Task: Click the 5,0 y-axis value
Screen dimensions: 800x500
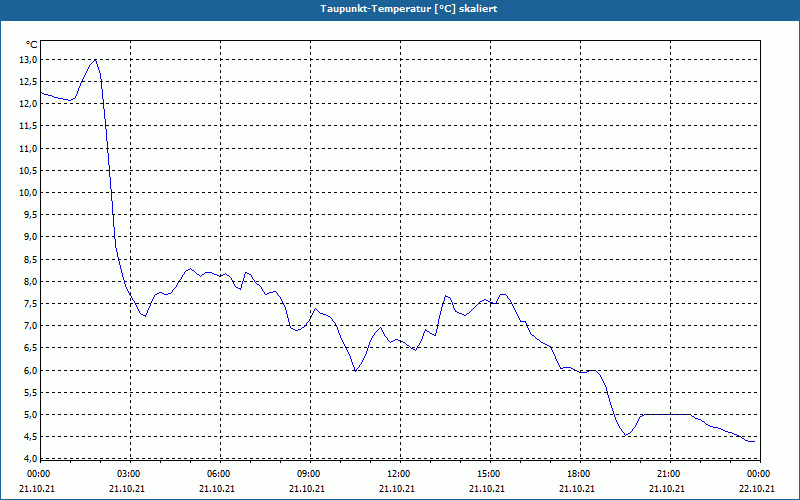Action: coord(31,414)
